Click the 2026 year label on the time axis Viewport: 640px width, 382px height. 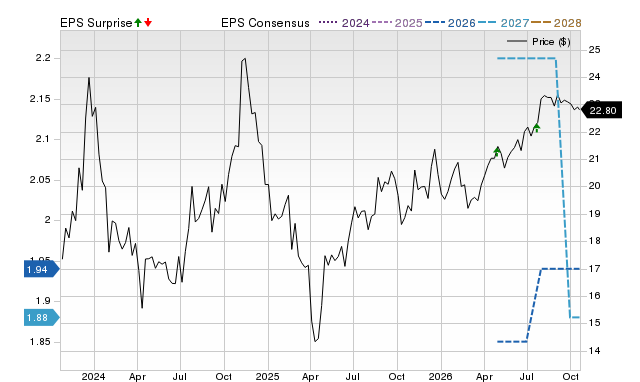click(440, 376)
